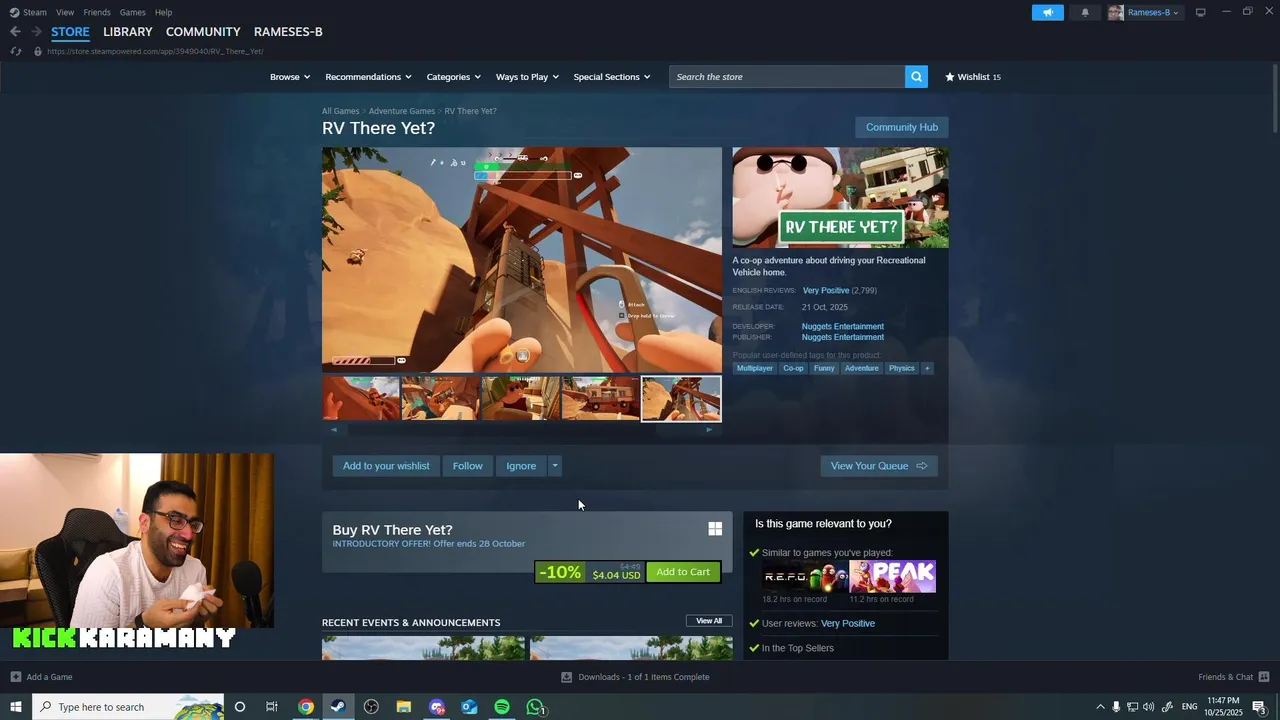Open the Games menu
The image size is (1280, 720).
[x=132, y=12]
